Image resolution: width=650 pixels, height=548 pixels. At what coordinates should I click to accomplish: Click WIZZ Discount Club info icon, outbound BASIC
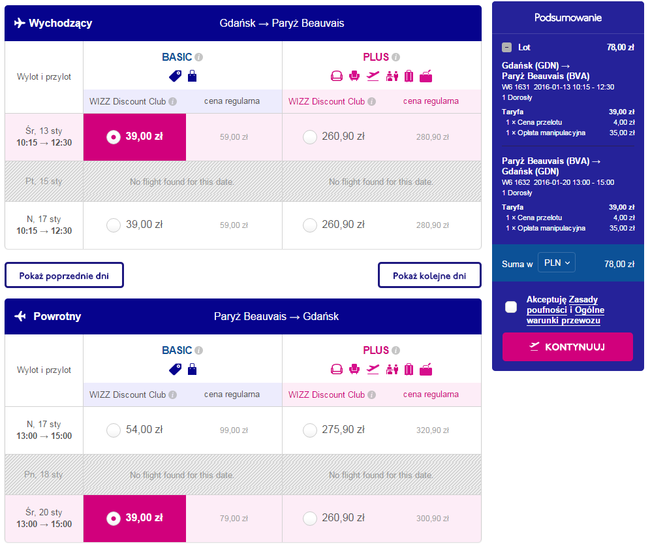(172, 100)
